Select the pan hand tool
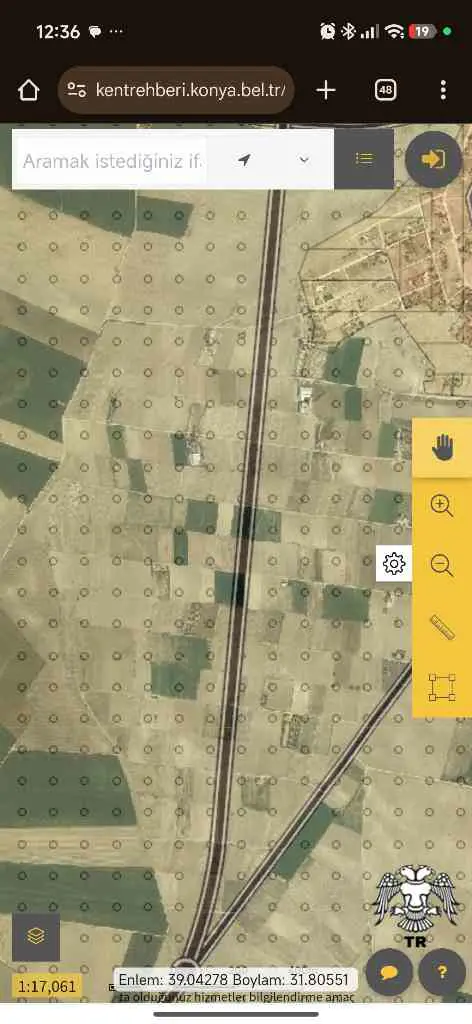Screen dimensions: 472x1024 pyautogui.click(x=442, y=448)
